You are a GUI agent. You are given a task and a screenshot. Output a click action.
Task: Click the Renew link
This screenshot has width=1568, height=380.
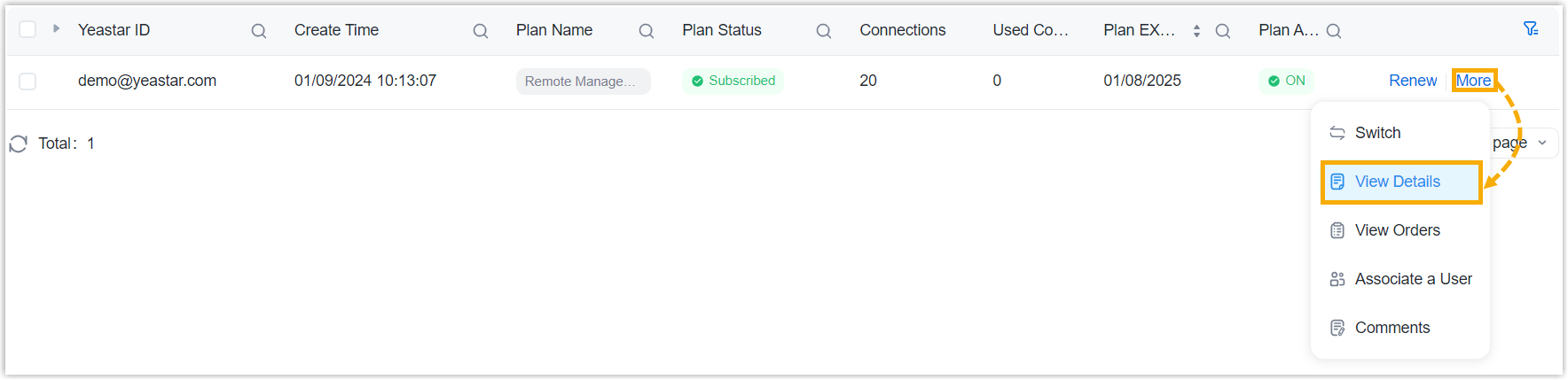tap(1413, 81)
